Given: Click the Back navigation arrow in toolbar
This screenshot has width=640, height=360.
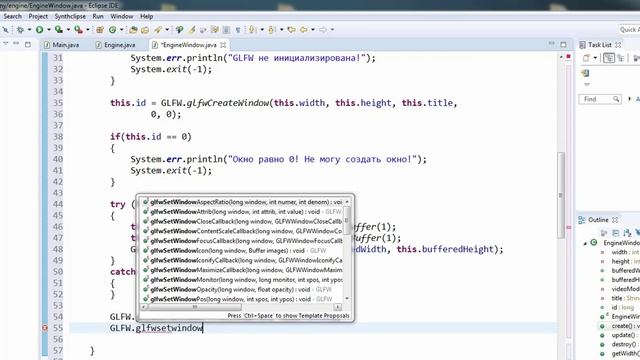Looking at the screenshot, I should (x=303, y=29).
